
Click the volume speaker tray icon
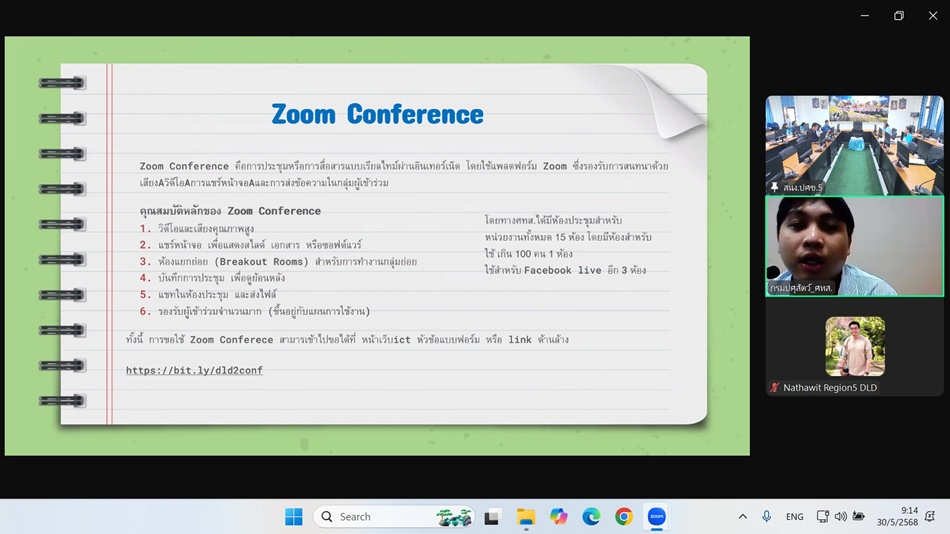840,516
